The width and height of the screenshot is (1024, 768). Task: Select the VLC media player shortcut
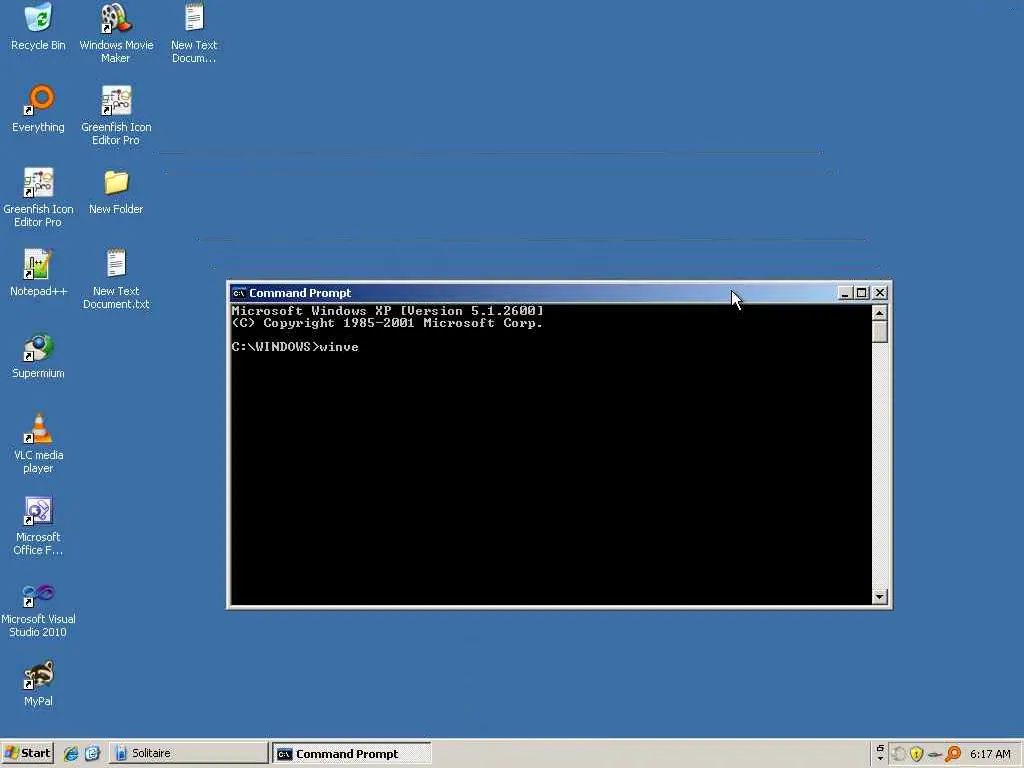38,443
